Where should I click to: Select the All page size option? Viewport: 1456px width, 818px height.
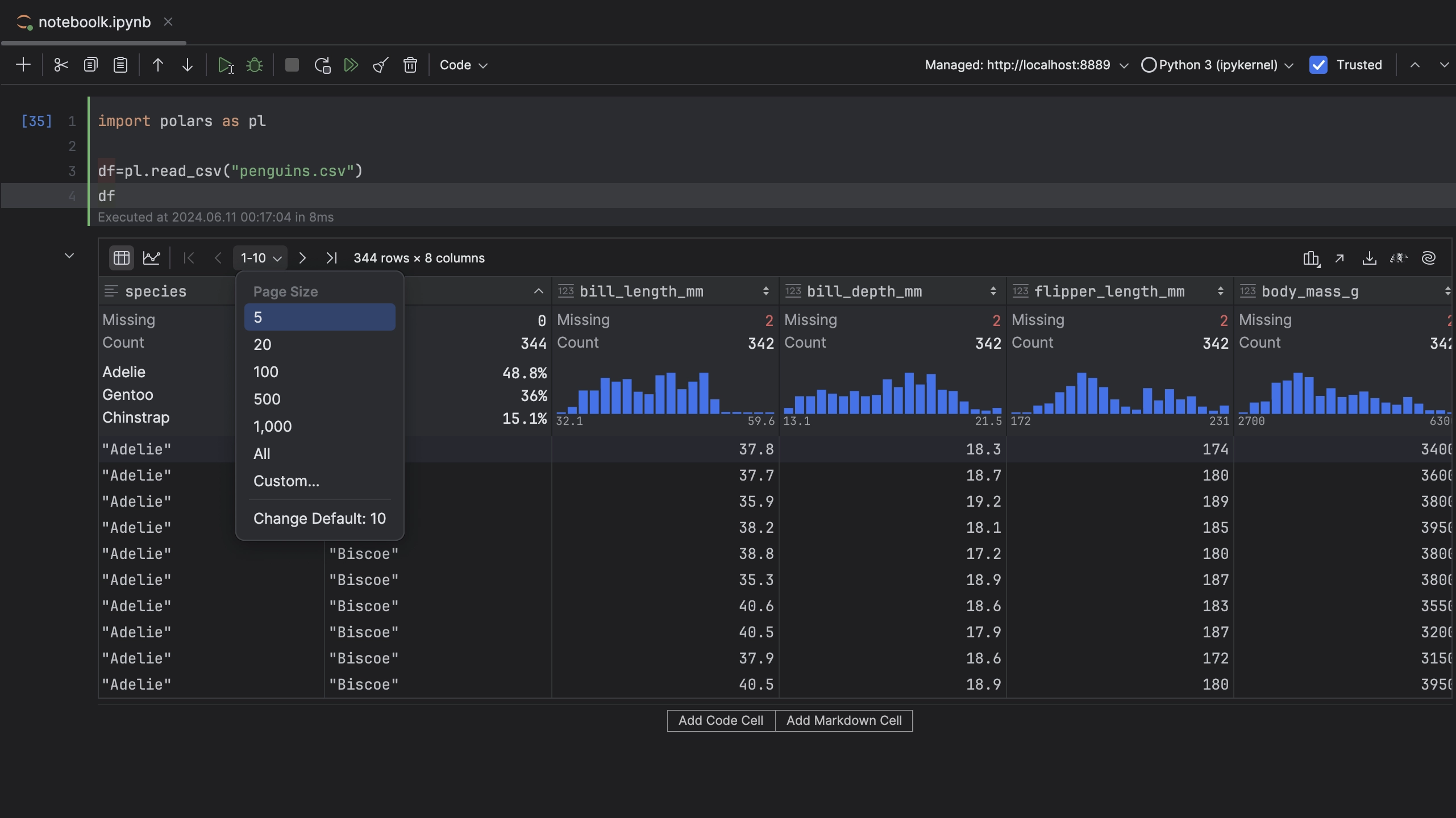point(320,453)
